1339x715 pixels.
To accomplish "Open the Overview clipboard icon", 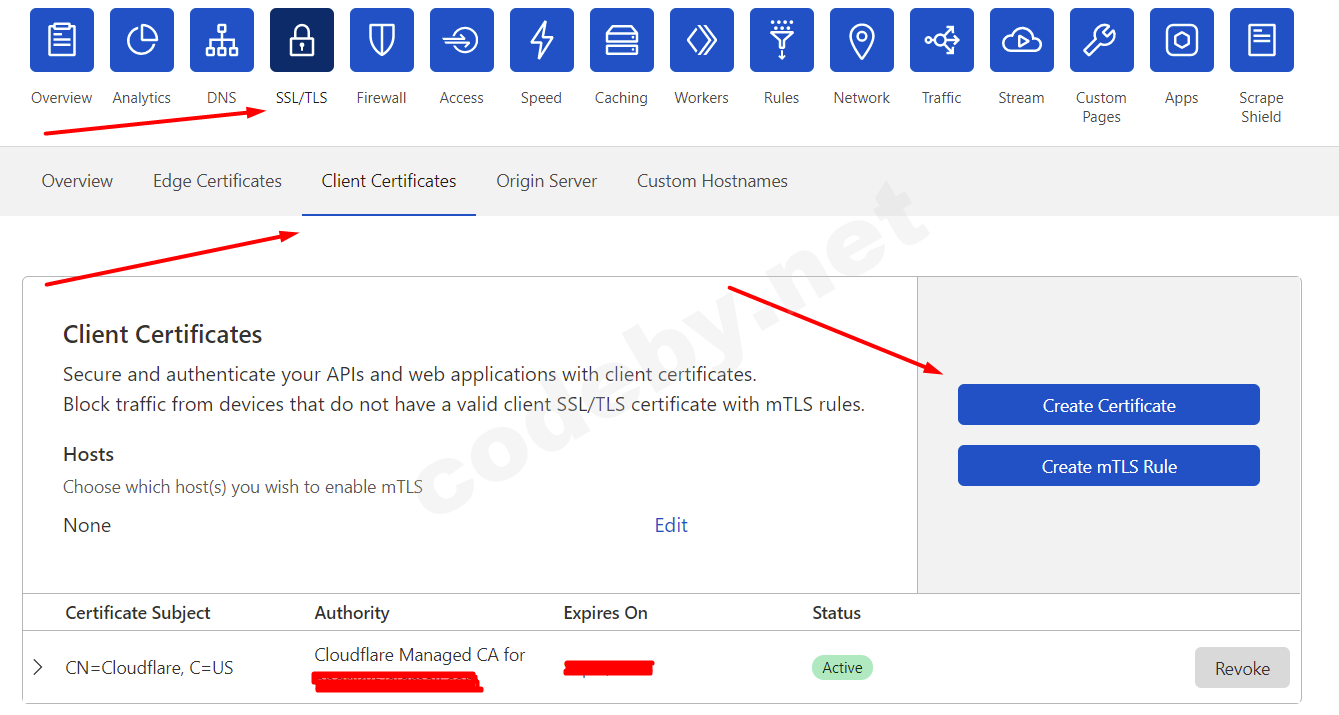I will coord(62,40).
